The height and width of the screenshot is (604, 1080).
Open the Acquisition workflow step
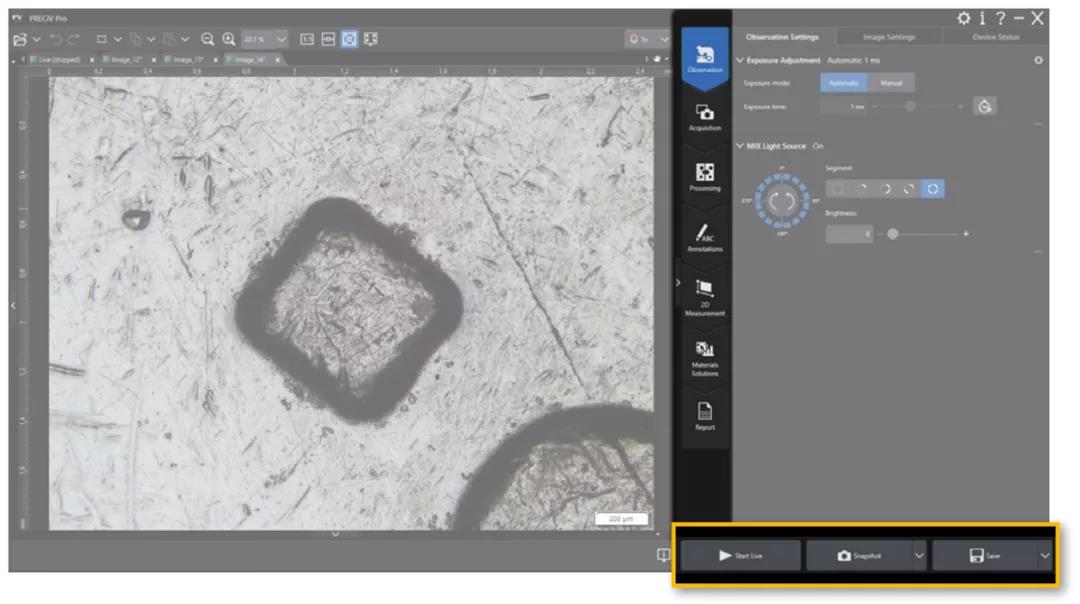click(705, 117)
